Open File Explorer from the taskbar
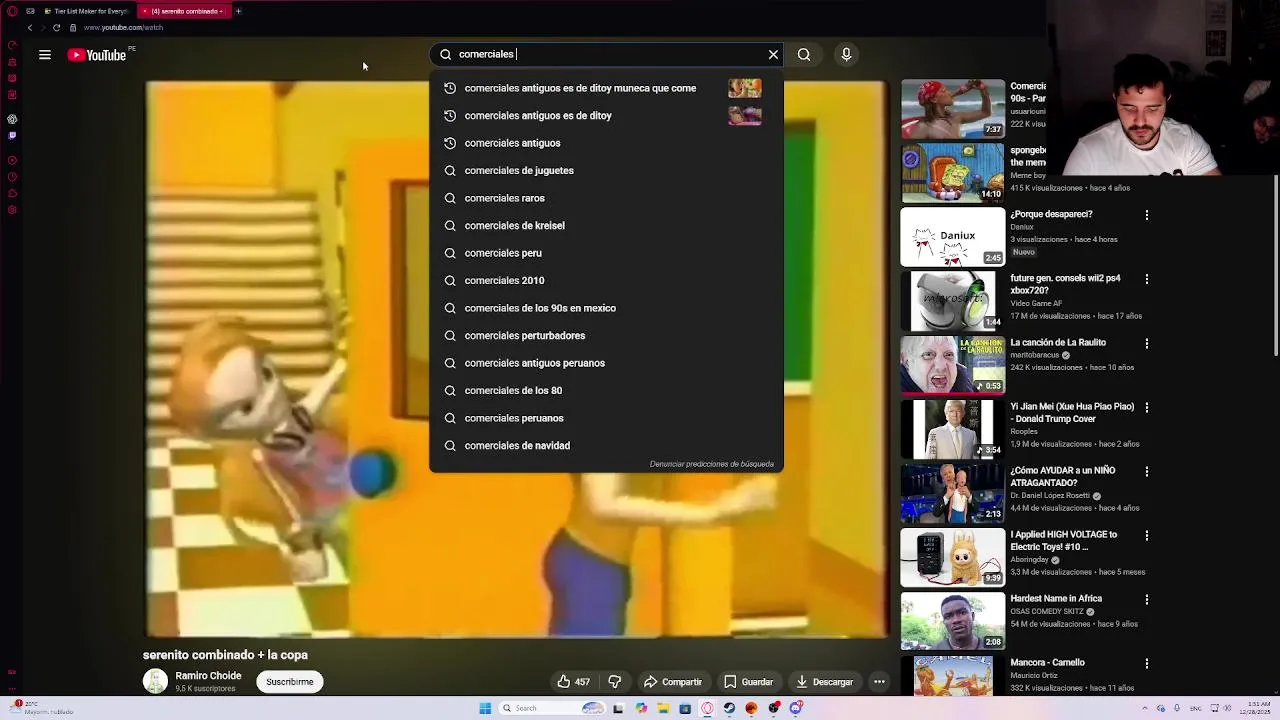The height and width of the screenshot is (720, 1280). click(x=662, y=708)
